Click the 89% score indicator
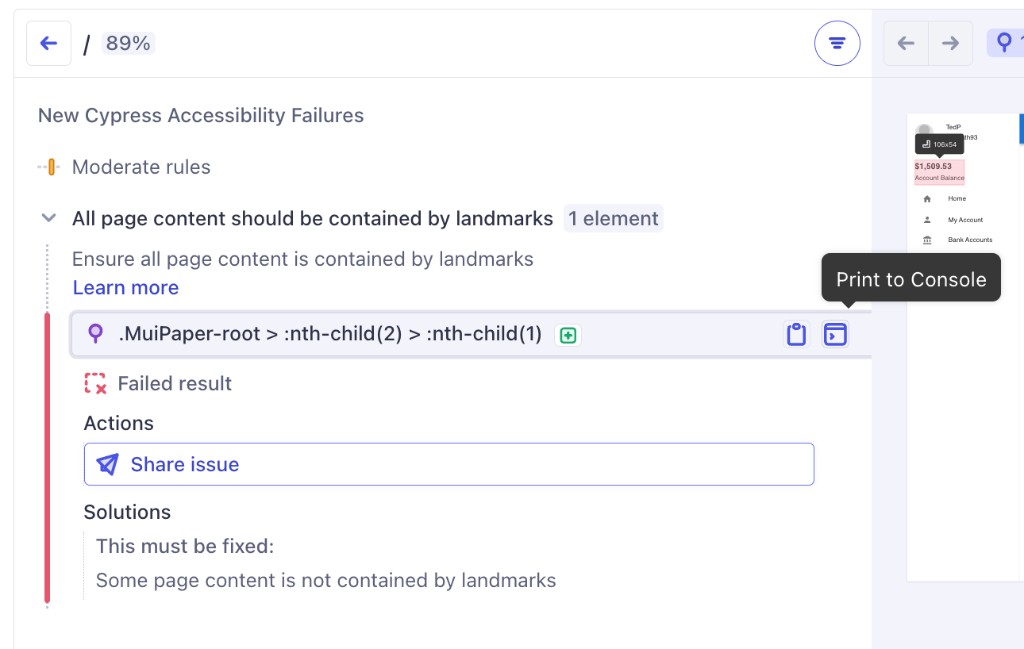The image size is (1024, 649). pyautogui.click(x=128, y=43)
